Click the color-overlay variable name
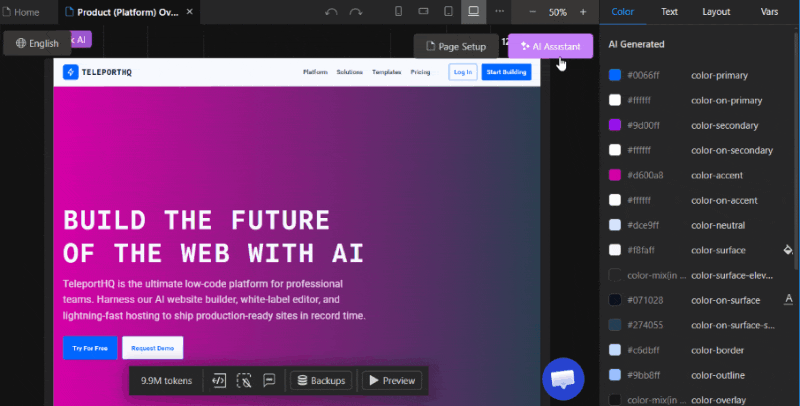 click(718, 400)
